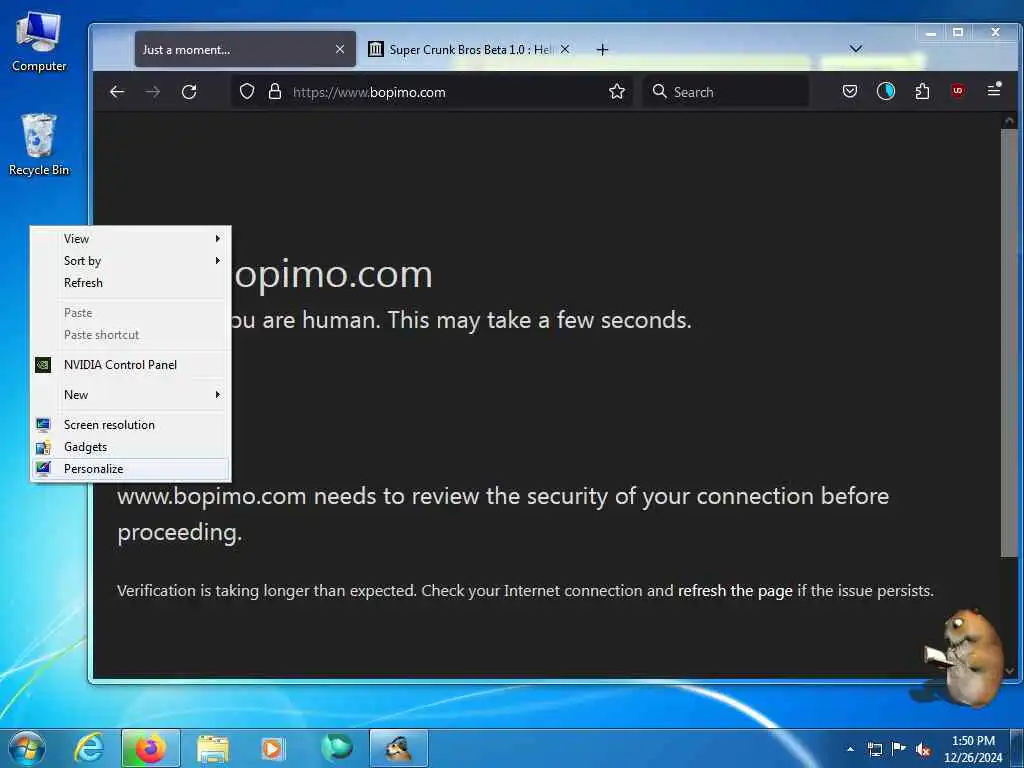This screenshot has width=1024, height=768.
Task: Click the clock showing 1:50 PM
Action: pyautogui.click(x=973, y=749)
